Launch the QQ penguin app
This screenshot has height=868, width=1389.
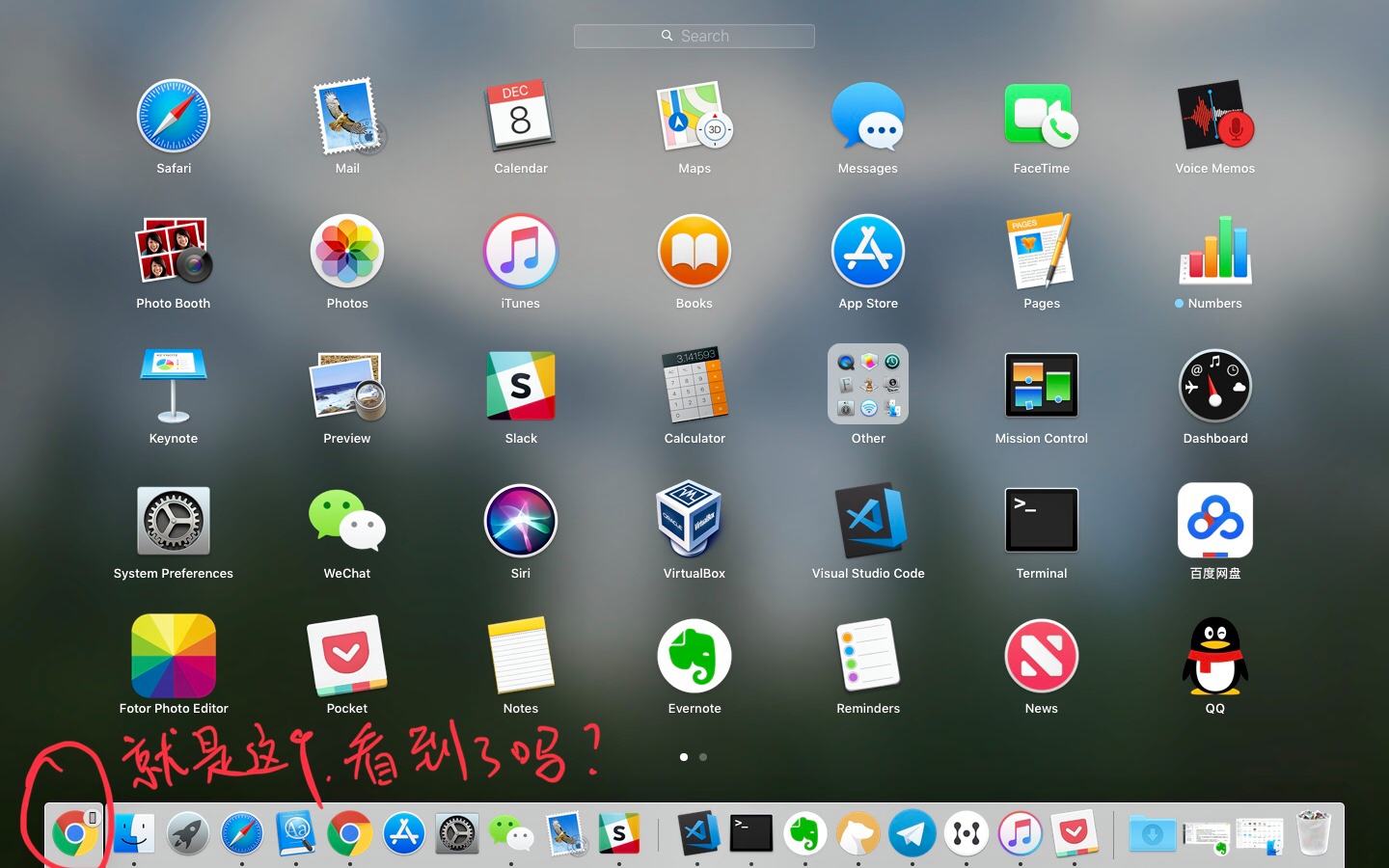pyautogui.click(x=1214, y=656)
